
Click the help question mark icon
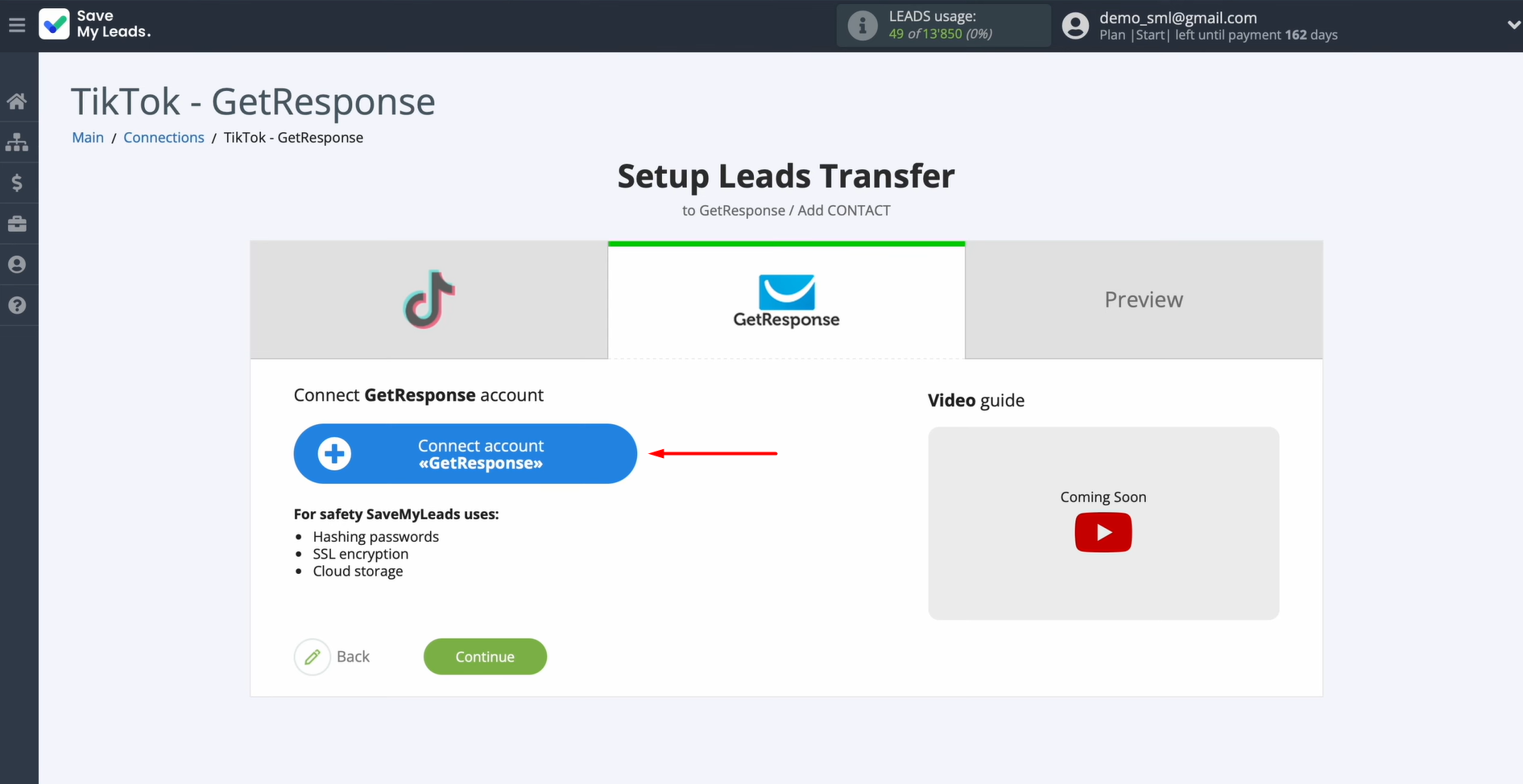[18, 305]
